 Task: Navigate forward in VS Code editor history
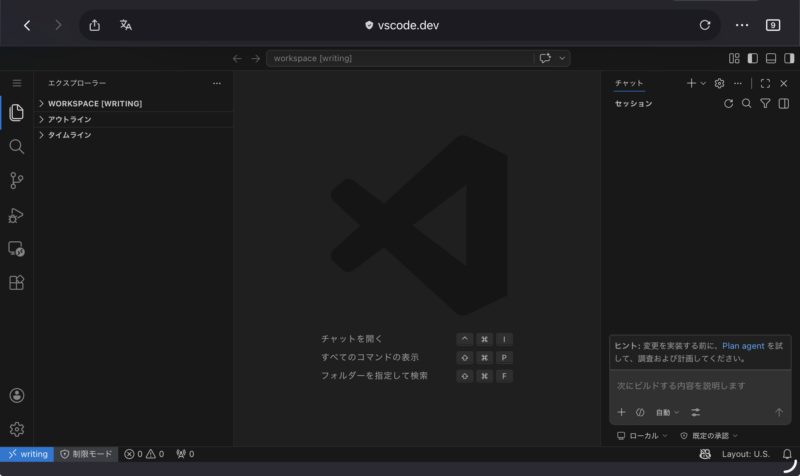[256, 59]
